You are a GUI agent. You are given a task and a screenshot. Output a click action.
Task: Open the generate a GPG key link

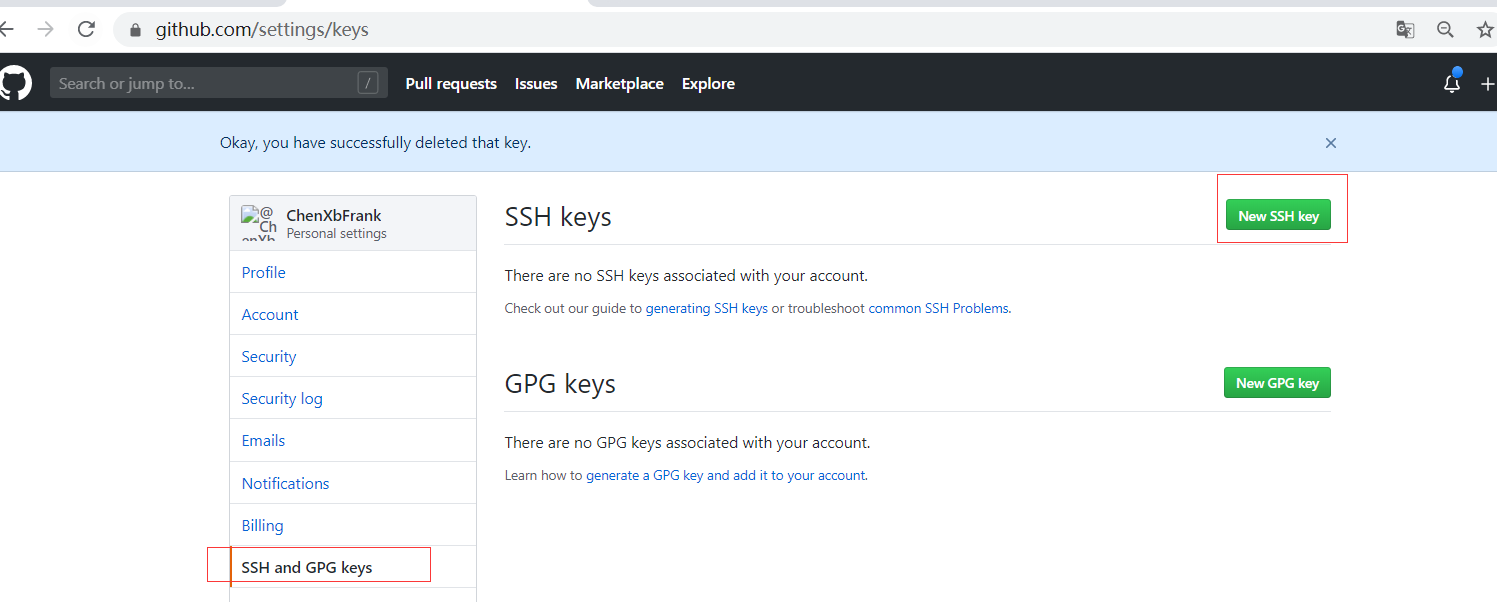tap(726, 475)
